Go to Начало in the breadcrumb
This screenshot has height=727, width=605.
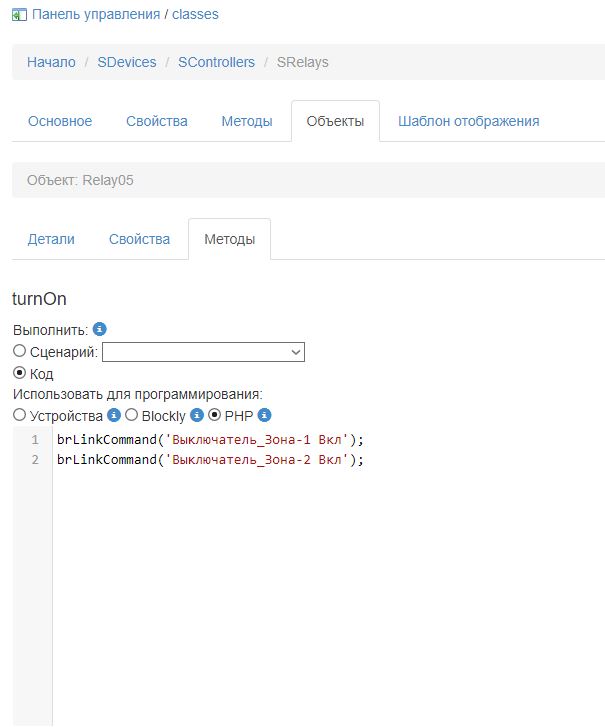point(51,62)
